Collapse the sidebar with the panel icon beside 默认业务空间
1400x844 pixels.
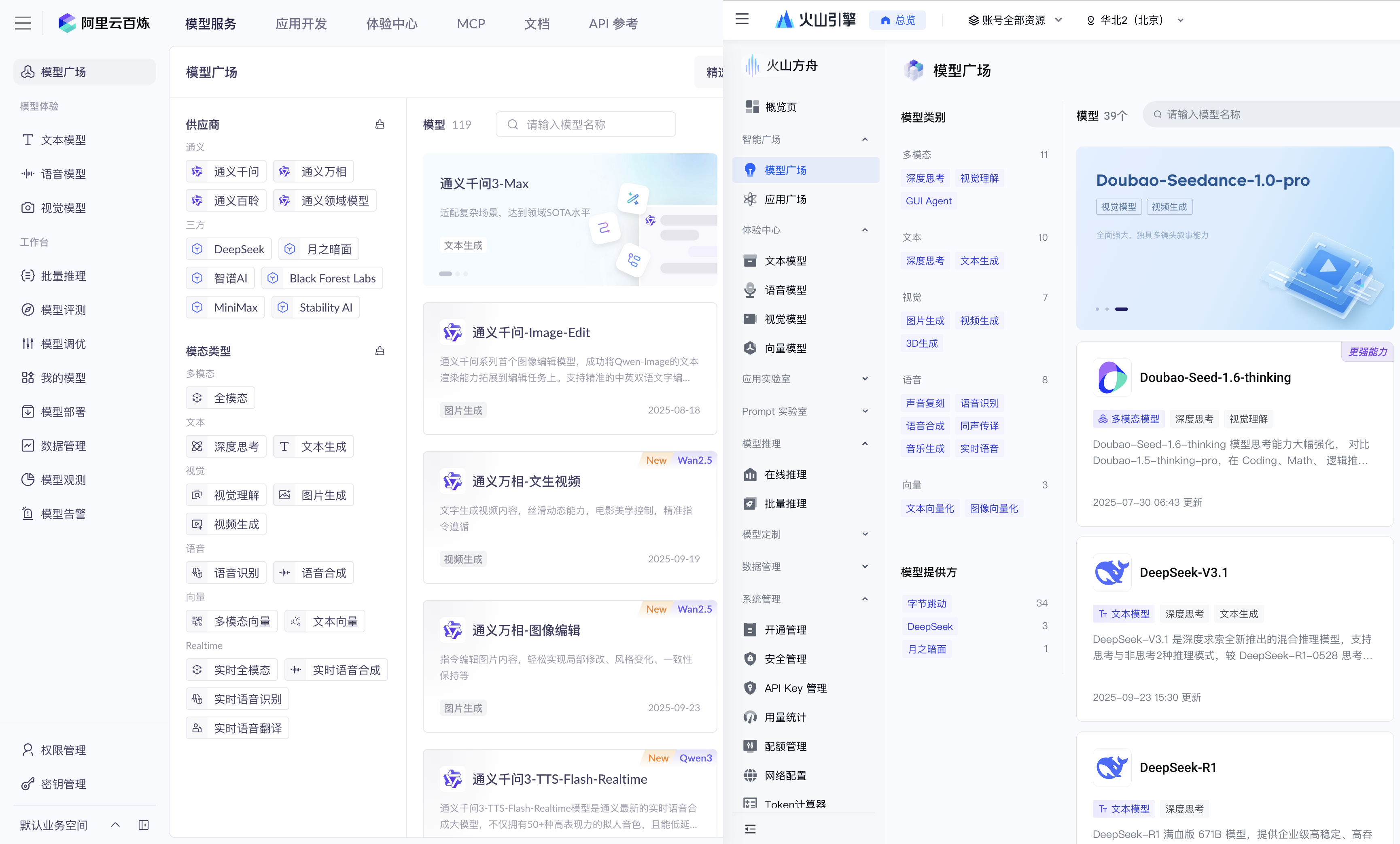pyautogui.click(x=144, y=825)
